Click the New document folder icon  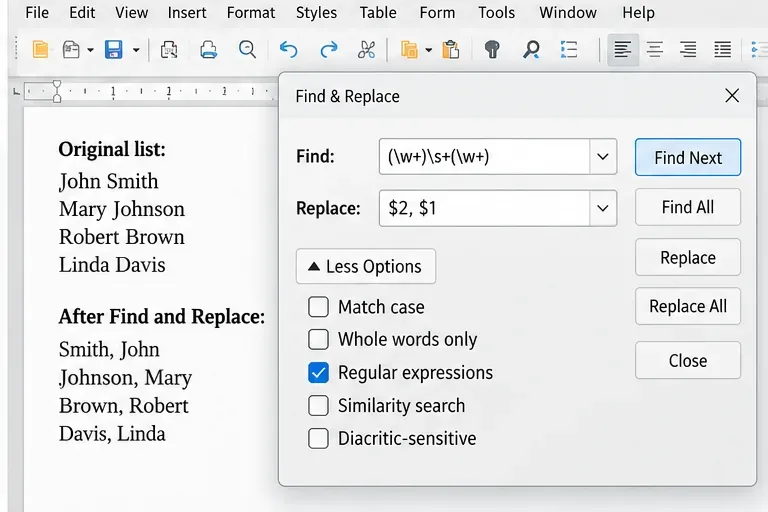[x=40, y=50]
